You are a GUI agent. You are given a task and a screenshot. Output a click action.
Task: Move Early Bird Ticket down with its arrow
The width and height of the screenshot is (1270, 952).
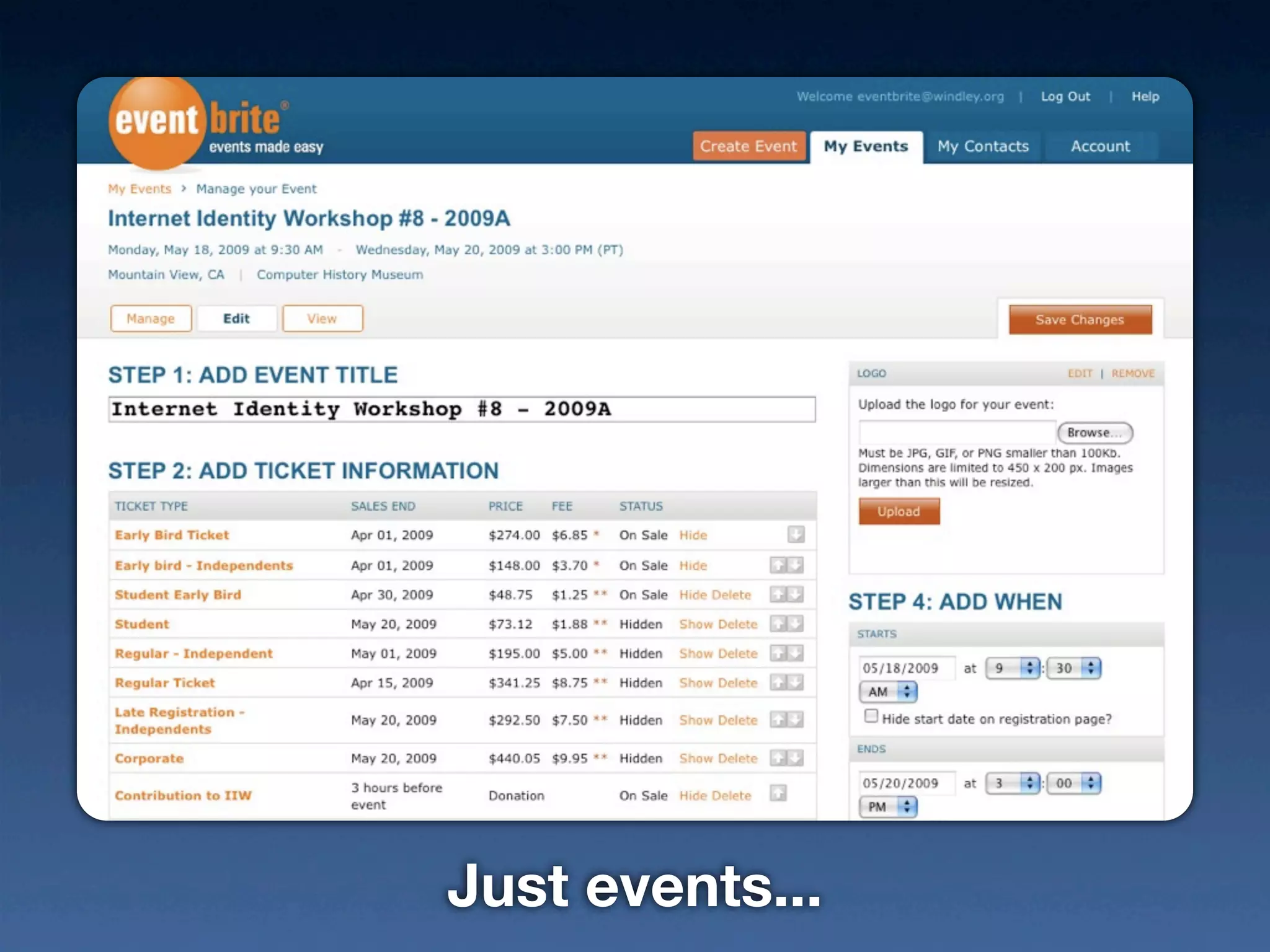click(x=796, y=534)
